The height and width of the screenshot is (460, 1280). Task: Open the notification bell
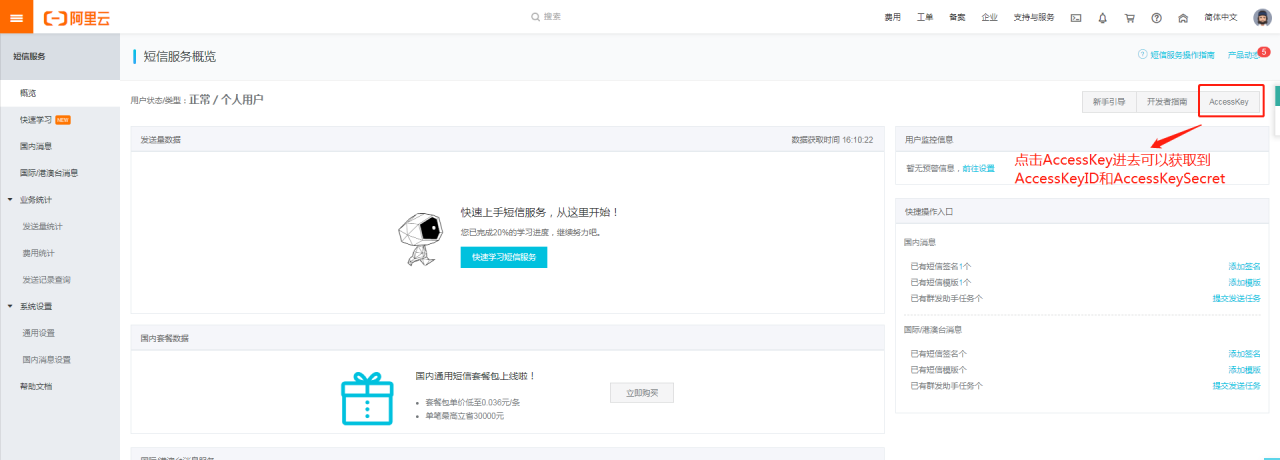[x=1103, y=17]
